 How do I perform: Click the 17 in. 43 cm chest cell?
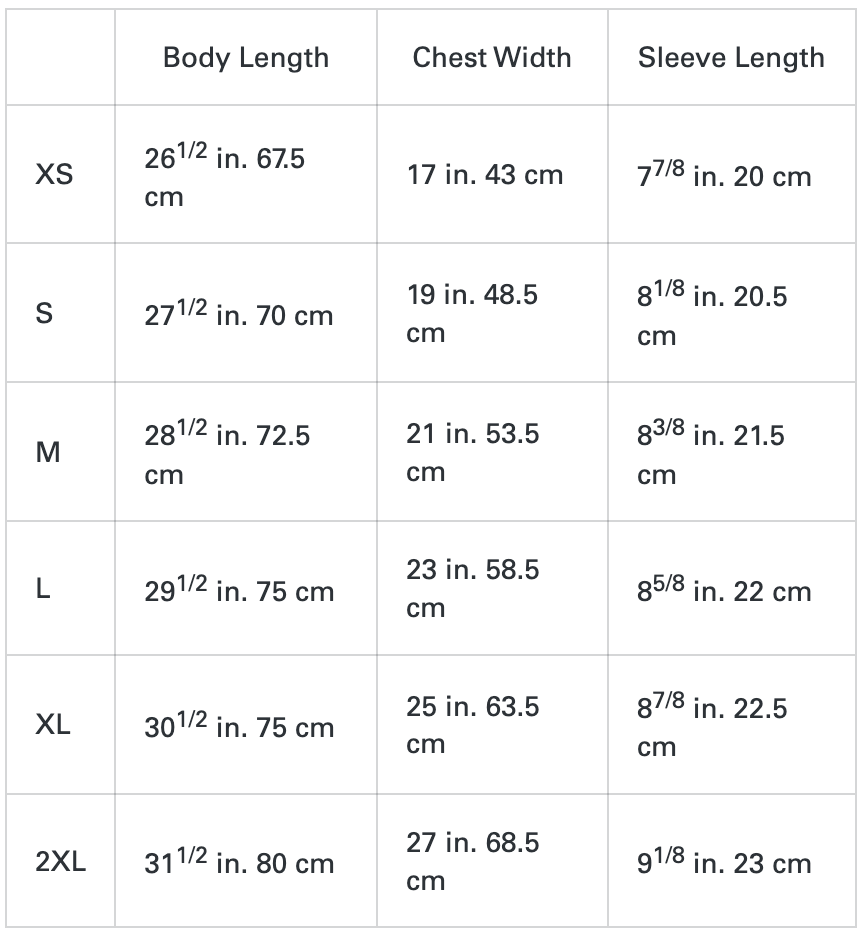485,175
